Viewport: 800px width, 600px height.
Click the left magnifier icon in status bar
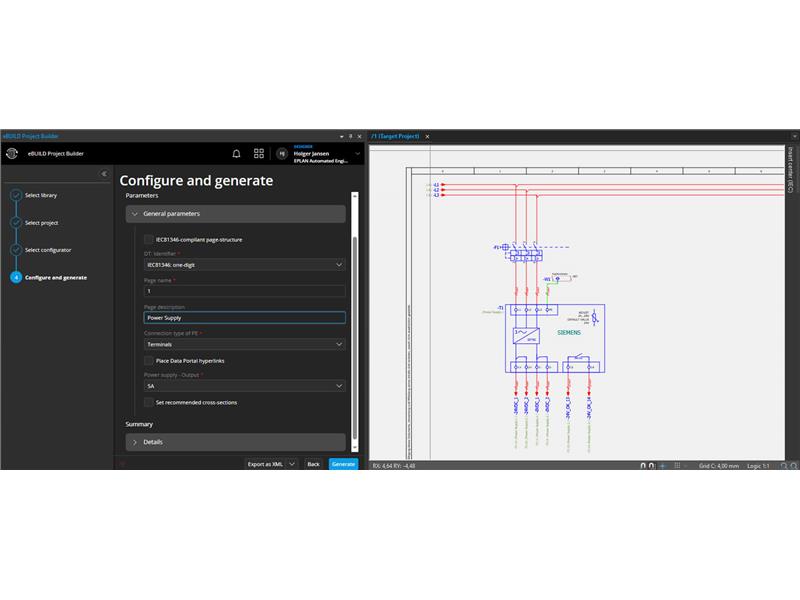[x=784, y=466]
